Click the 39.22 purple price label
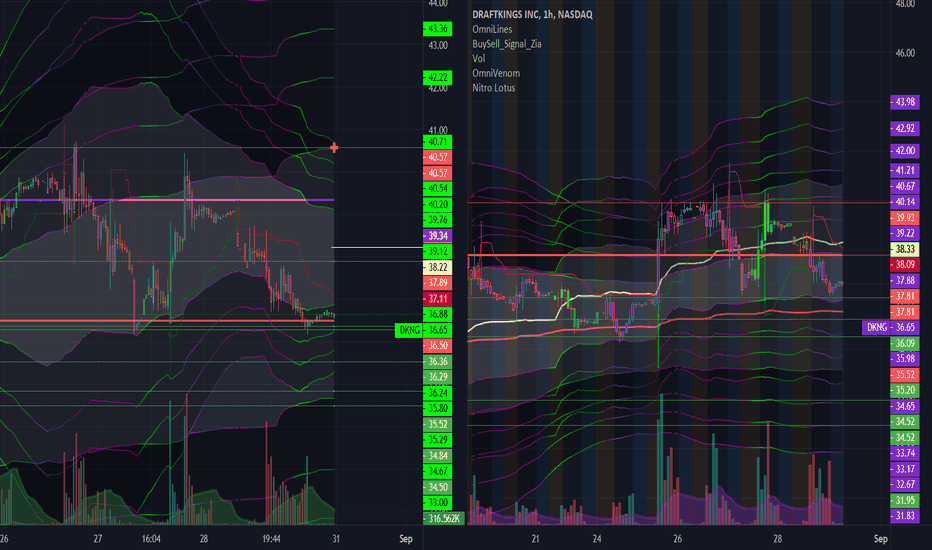The image size is (932, 550). (x=905, y=234)
